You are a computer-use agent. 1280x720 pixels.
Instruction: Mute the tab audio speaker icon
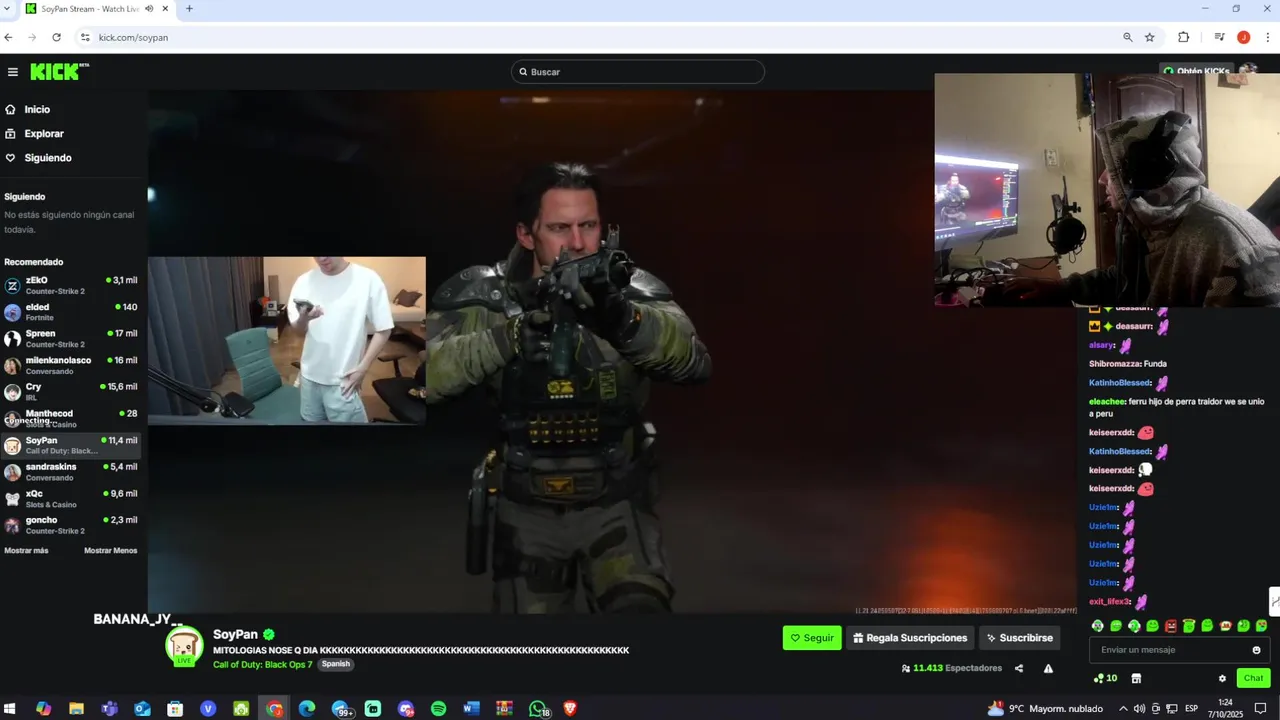click(149, 9)
